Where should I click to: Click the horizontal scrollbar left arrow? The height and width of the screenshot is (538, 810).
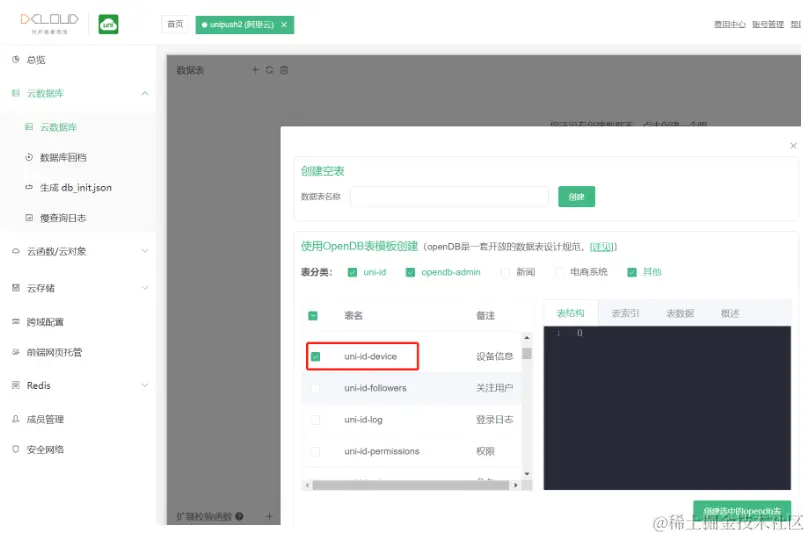click(x=307, y=485)
